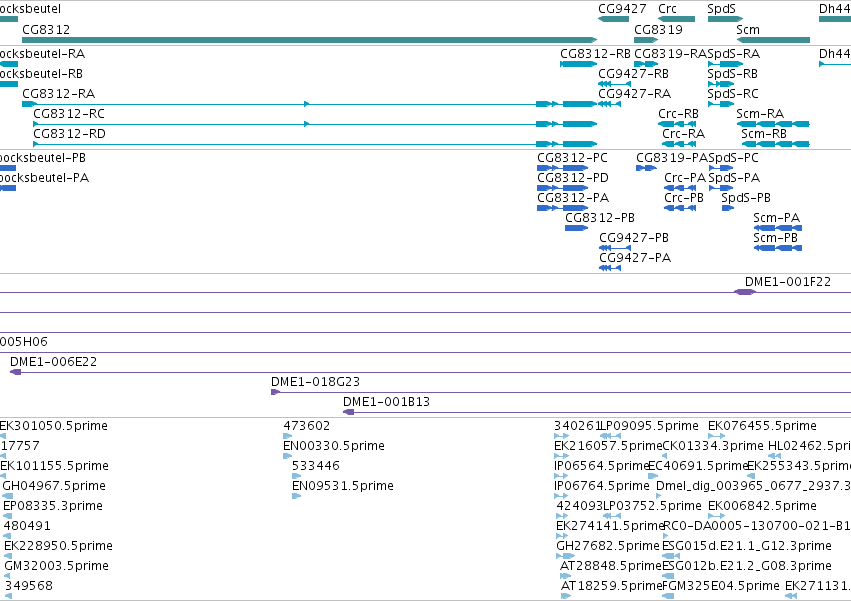Open transcript bocksbeutel-RA

(41, 54)
